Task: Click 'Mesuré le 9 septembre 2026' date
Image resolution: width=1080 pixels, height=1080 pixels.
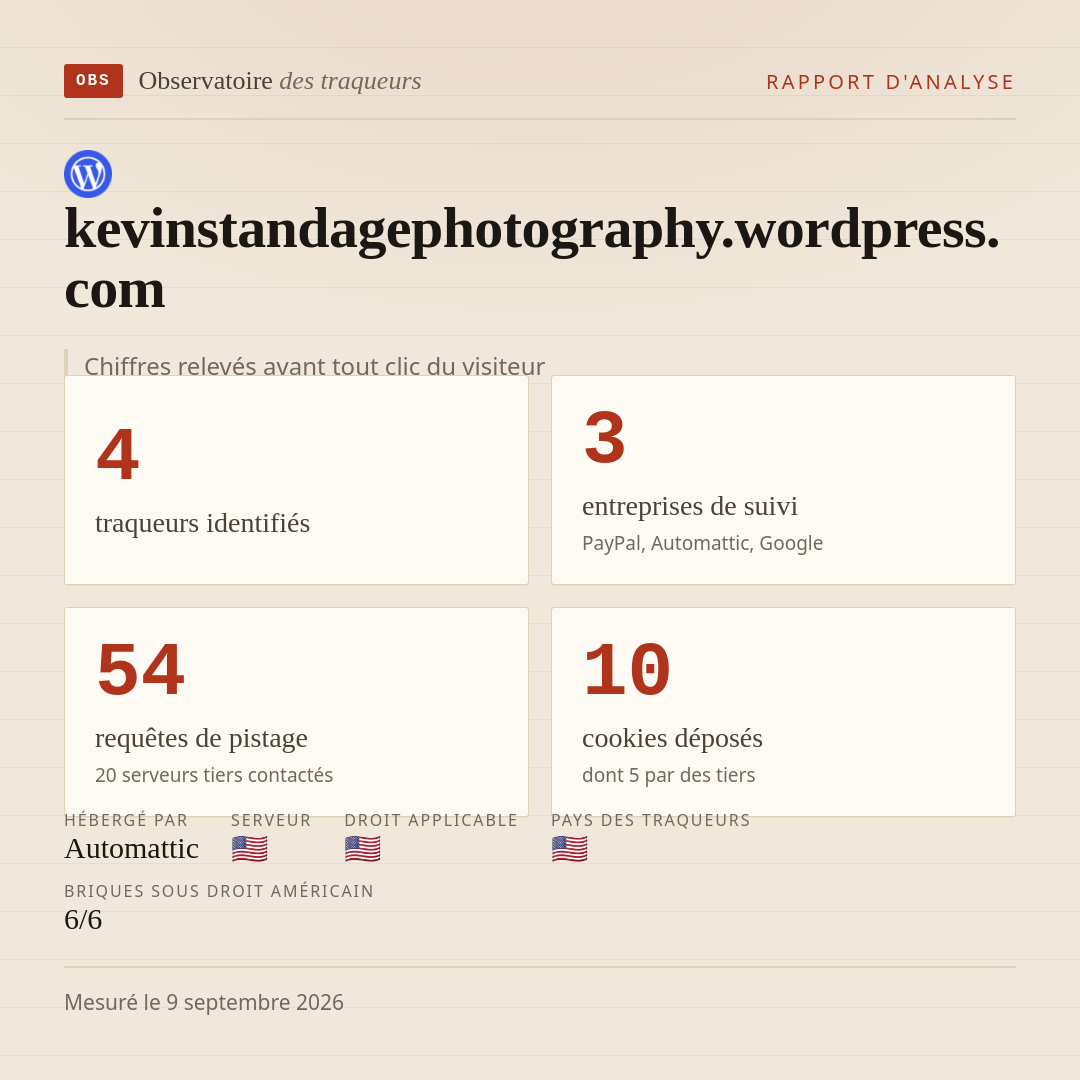Action: (204, 1002)
